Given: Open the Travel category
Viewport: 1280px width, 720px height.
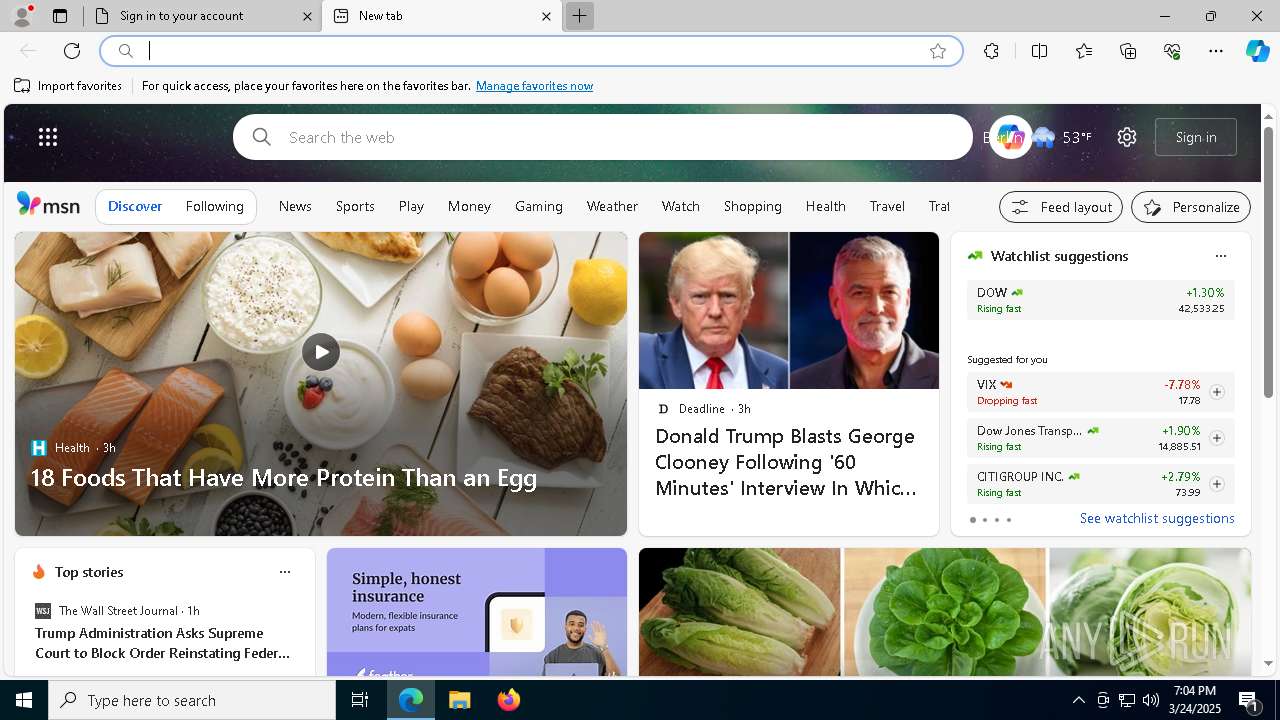Looking at the screenshot, I should click(x=887, y=206).
